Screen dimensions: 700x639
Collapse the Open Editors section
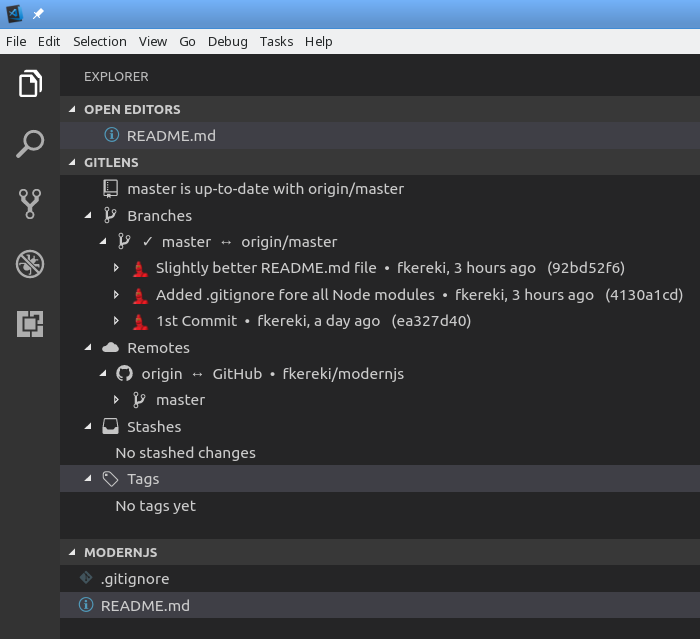coord(71,109)
